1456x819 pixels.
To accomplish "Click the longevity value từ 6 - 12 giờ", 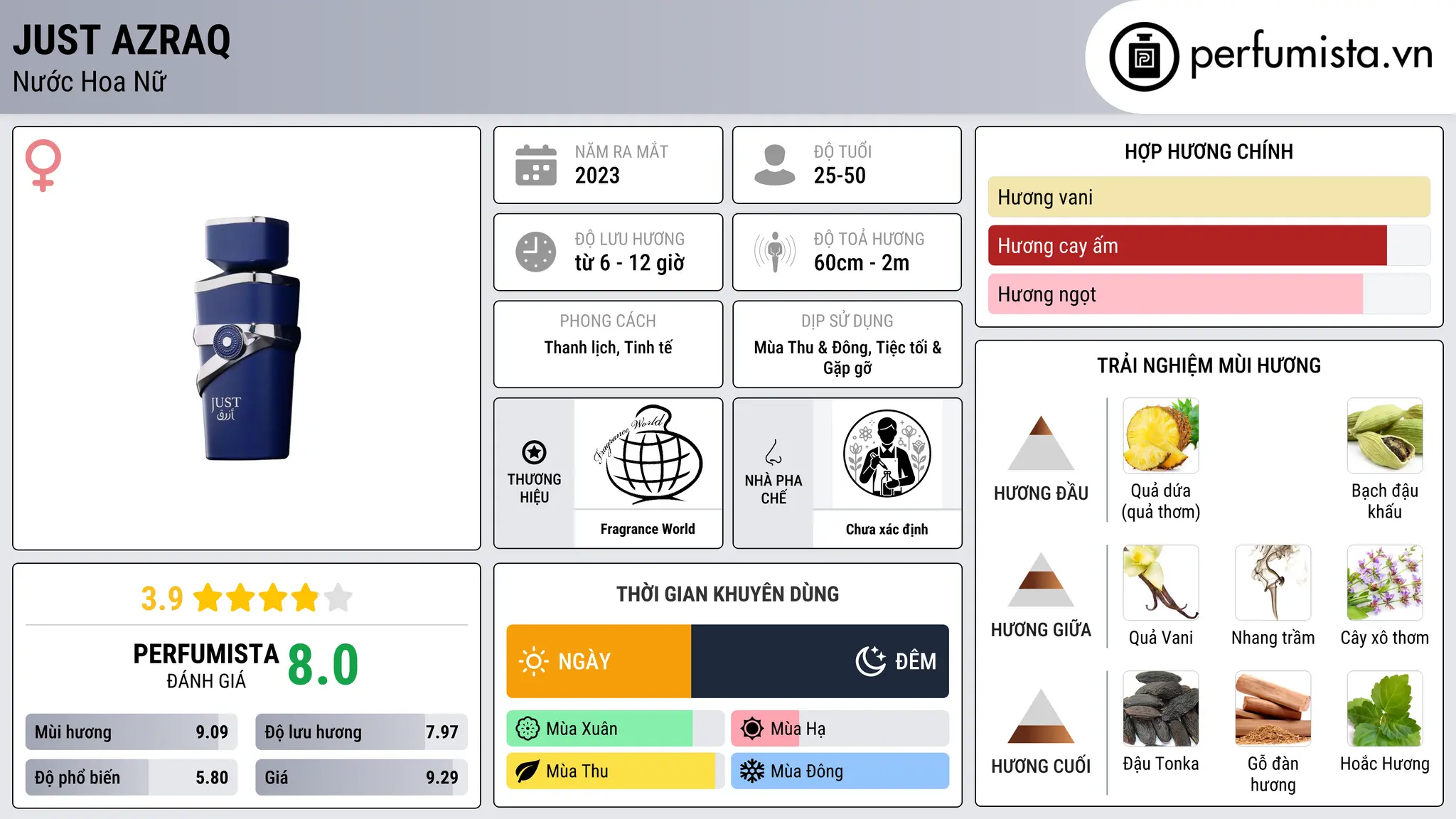I will click(630, 263).
